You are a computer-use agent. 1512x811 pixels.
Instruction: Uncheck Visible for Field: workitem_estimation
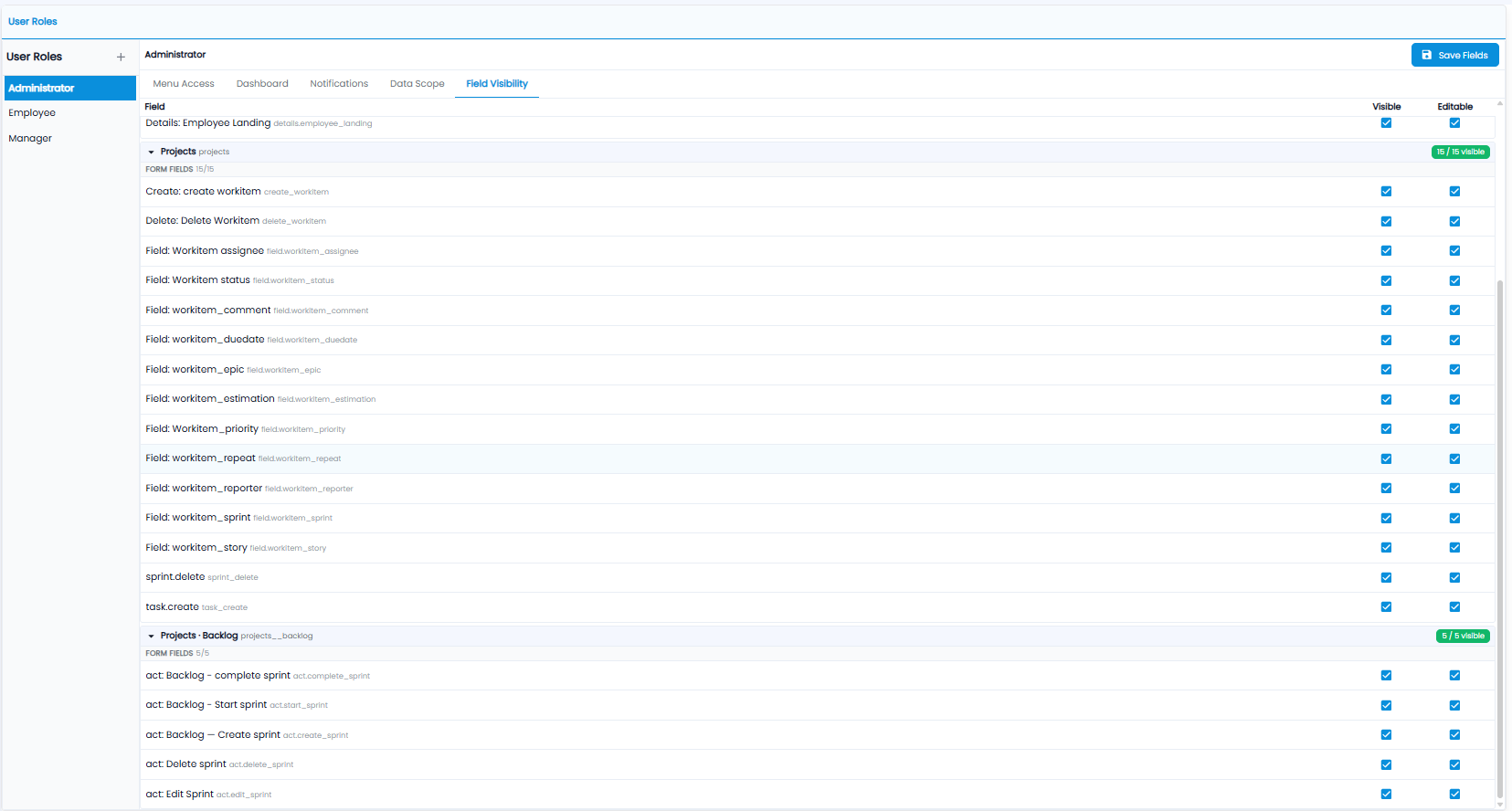[1386, 399]
